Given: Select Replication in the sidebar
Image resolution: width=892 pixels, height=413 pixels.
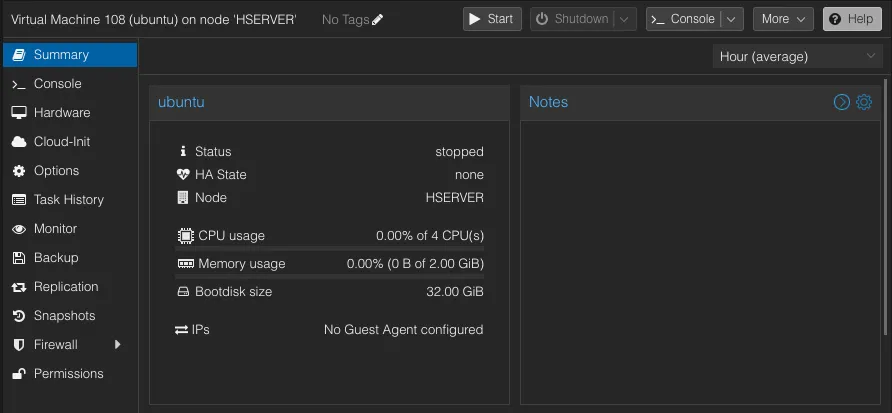Looking at the screenshot, I should [x=66, y=287].
